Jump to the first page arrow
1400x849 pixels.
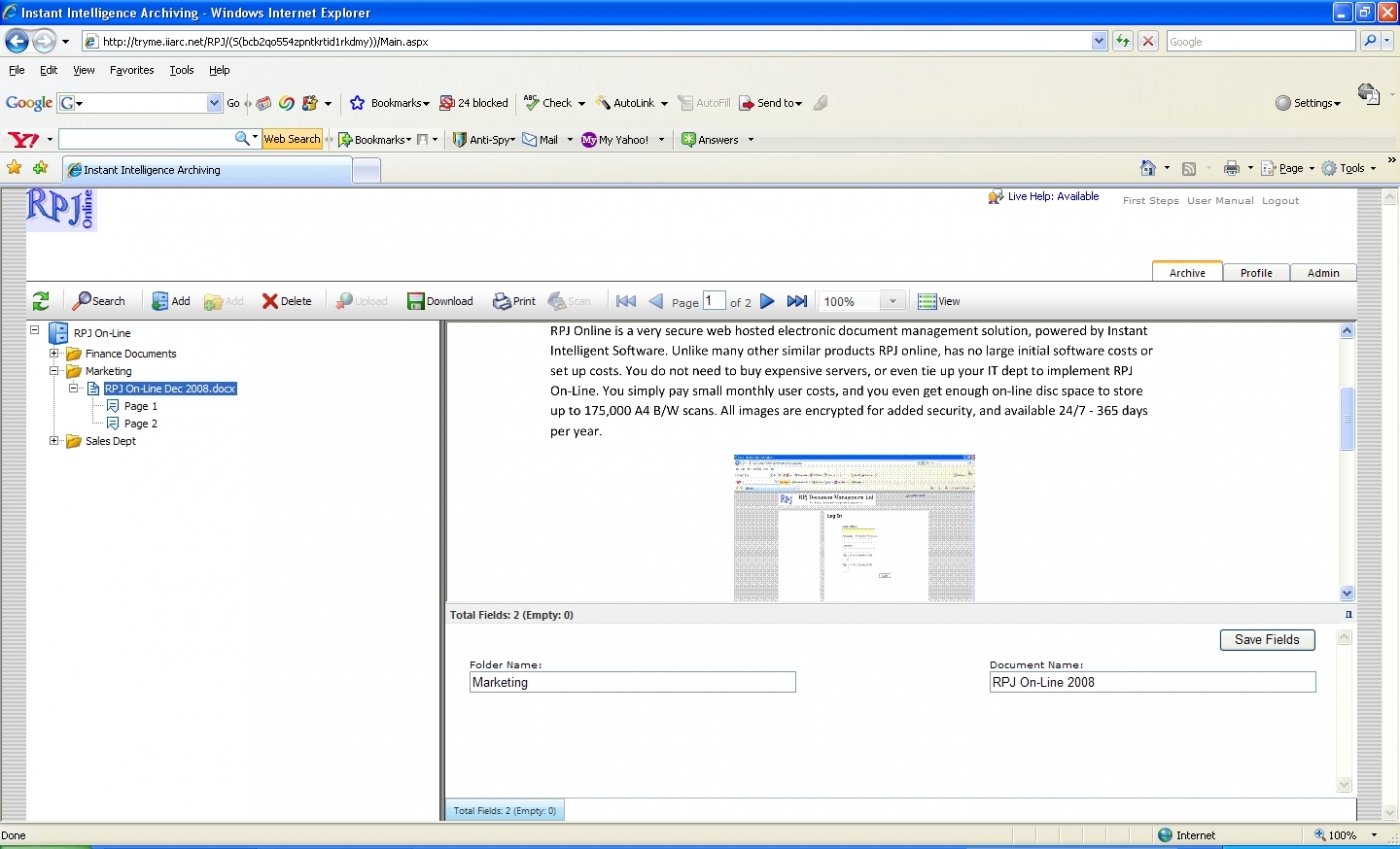626,301
